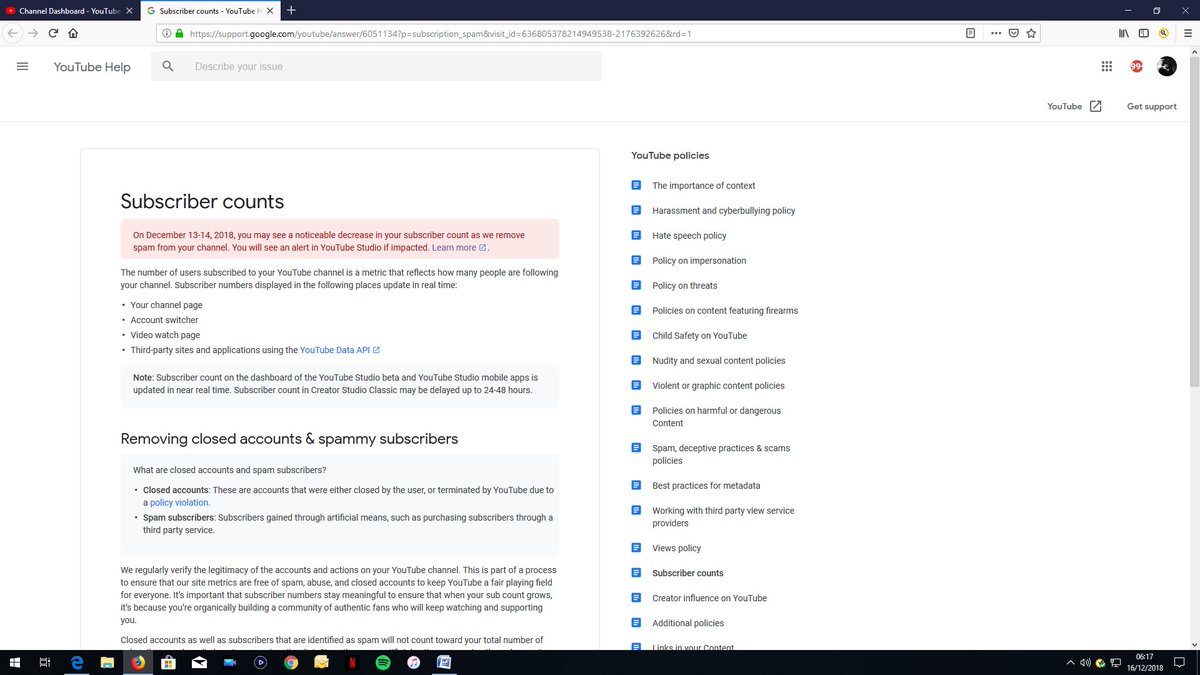Open Task View on the taskbar
This screenshot has width=1200, height=675.
(45, 662)
